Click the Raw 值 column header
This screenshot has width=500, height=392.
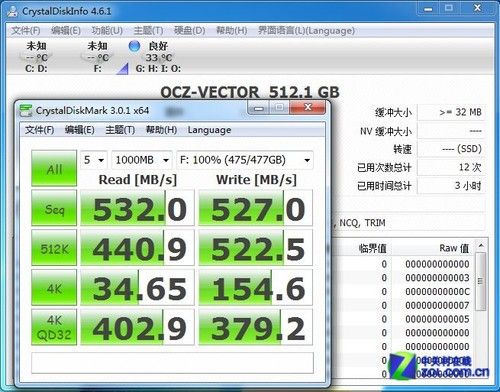click(x=454, y=248)
